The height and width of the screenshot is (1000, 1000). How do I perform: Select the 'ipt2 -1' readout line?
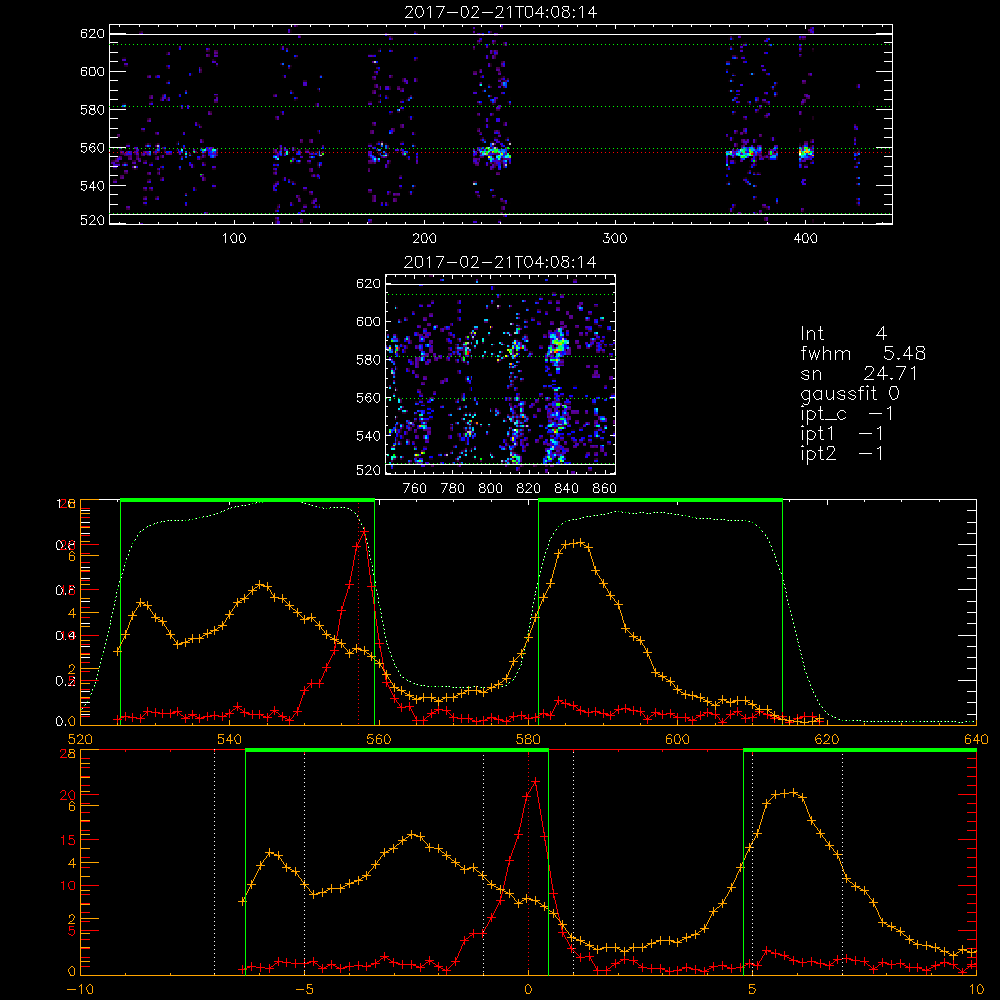842,454
